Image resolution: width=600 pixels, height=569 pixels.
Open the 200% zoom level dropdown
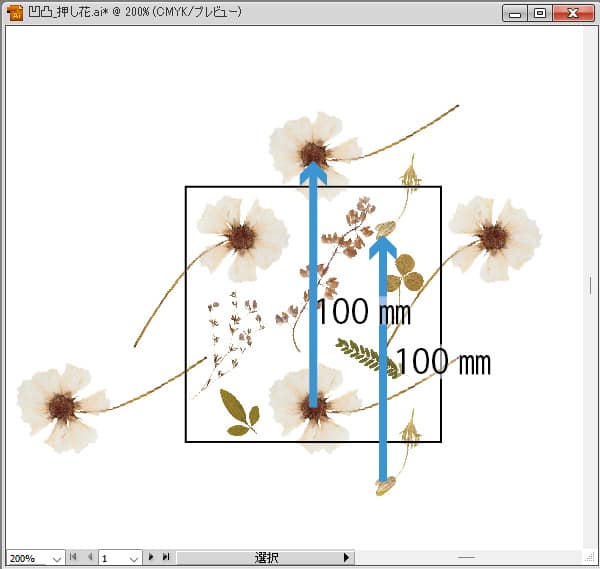pos(56,558)
